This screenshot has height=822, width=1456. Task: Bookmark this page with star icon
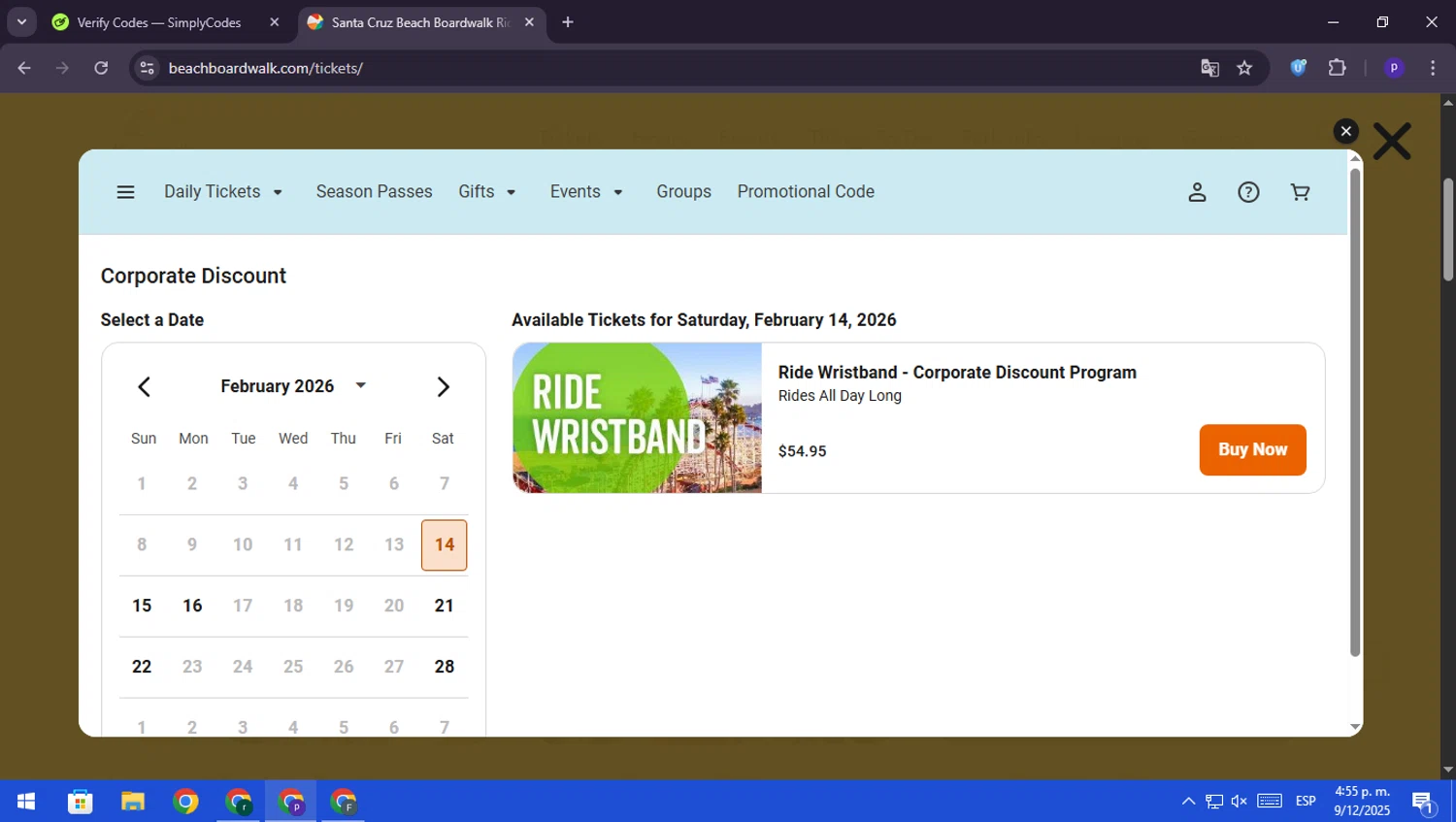pos(1244,68)
